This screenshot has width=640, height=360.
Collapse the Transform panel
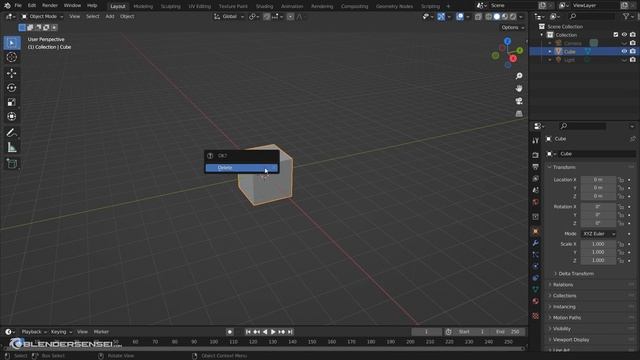pyautogui.click(x=564, y=167)
